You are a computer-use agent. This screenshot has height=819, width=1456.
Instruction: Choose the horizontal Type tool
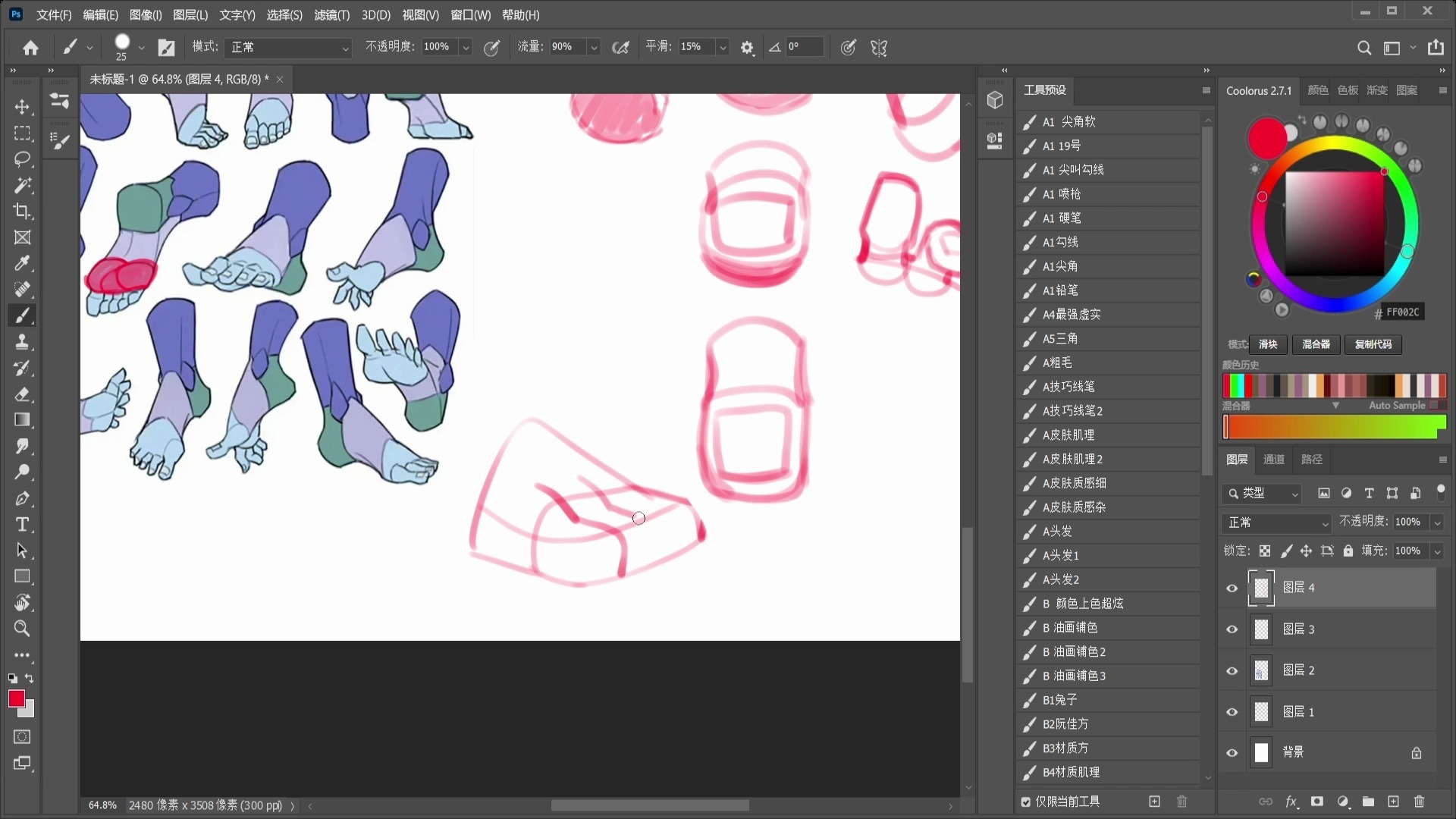pos(22,525)
